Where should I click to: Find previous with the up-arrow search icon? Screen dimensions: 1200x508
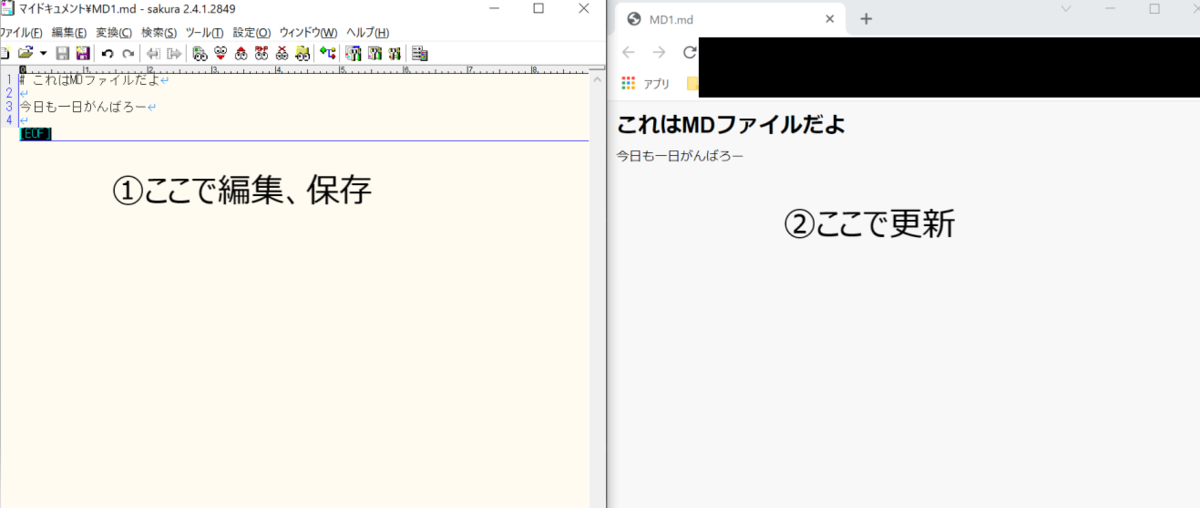coord(241,53)
